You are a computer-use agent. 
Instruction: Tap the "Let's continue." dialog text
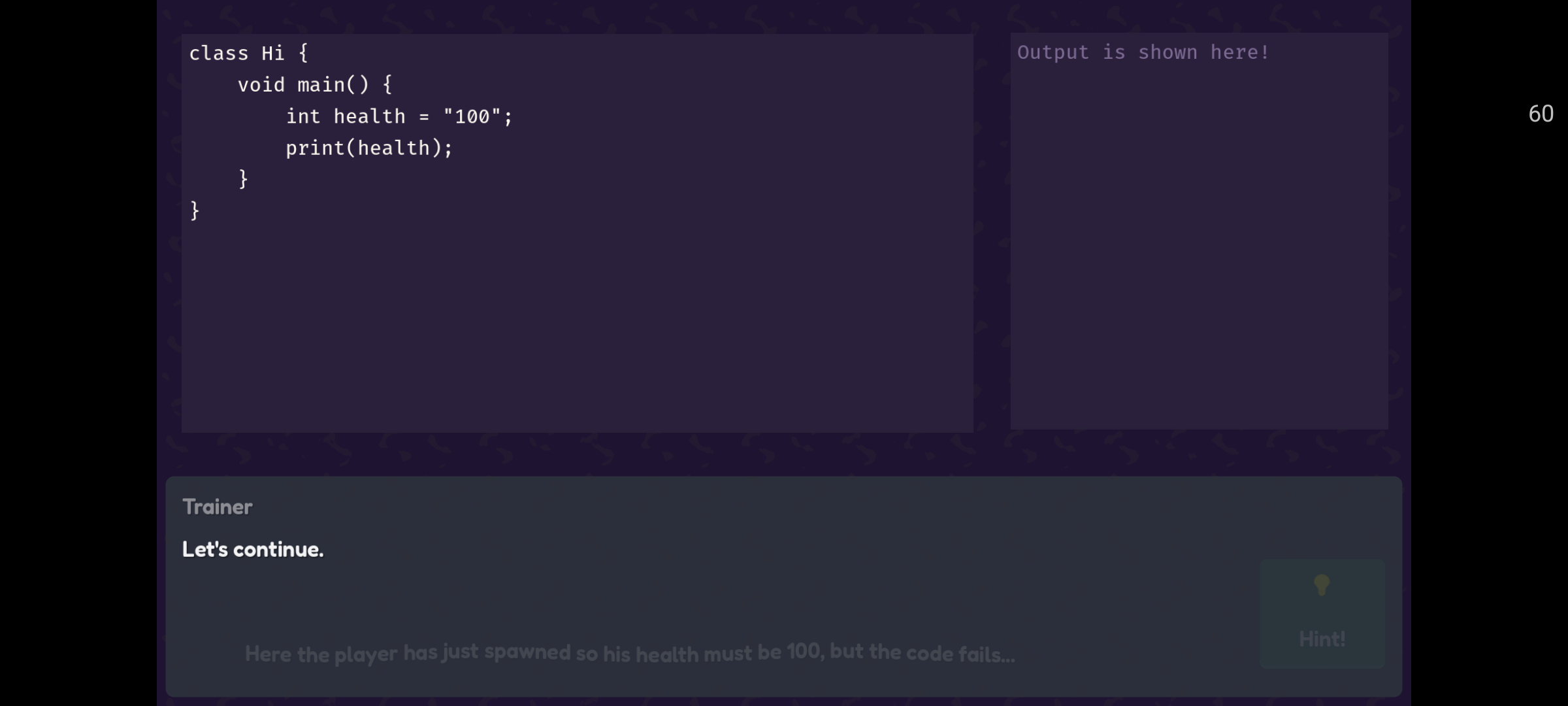point(253,549)
